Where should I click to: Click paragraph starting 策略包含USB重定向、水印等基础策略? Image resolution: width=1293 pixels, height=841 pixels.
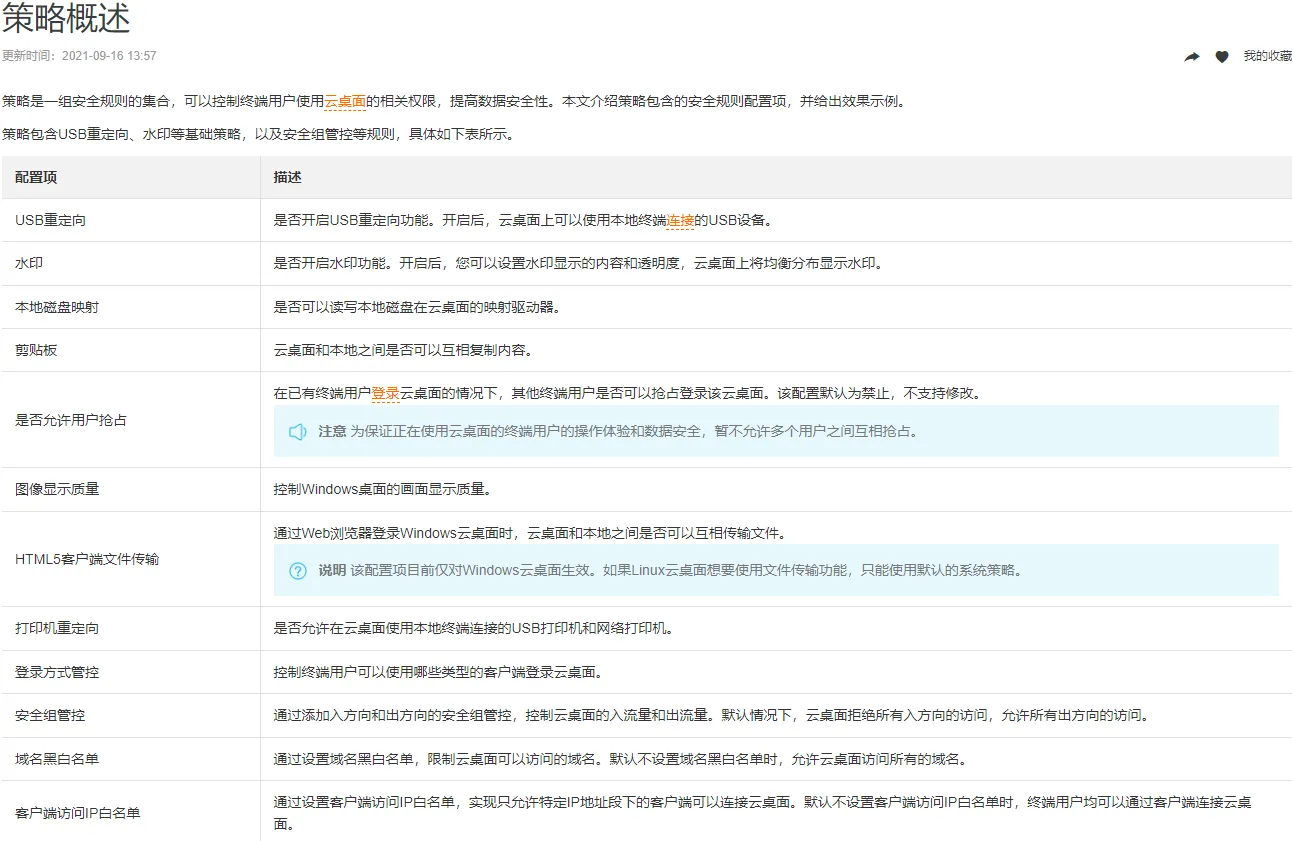click(x=258, y=134)
